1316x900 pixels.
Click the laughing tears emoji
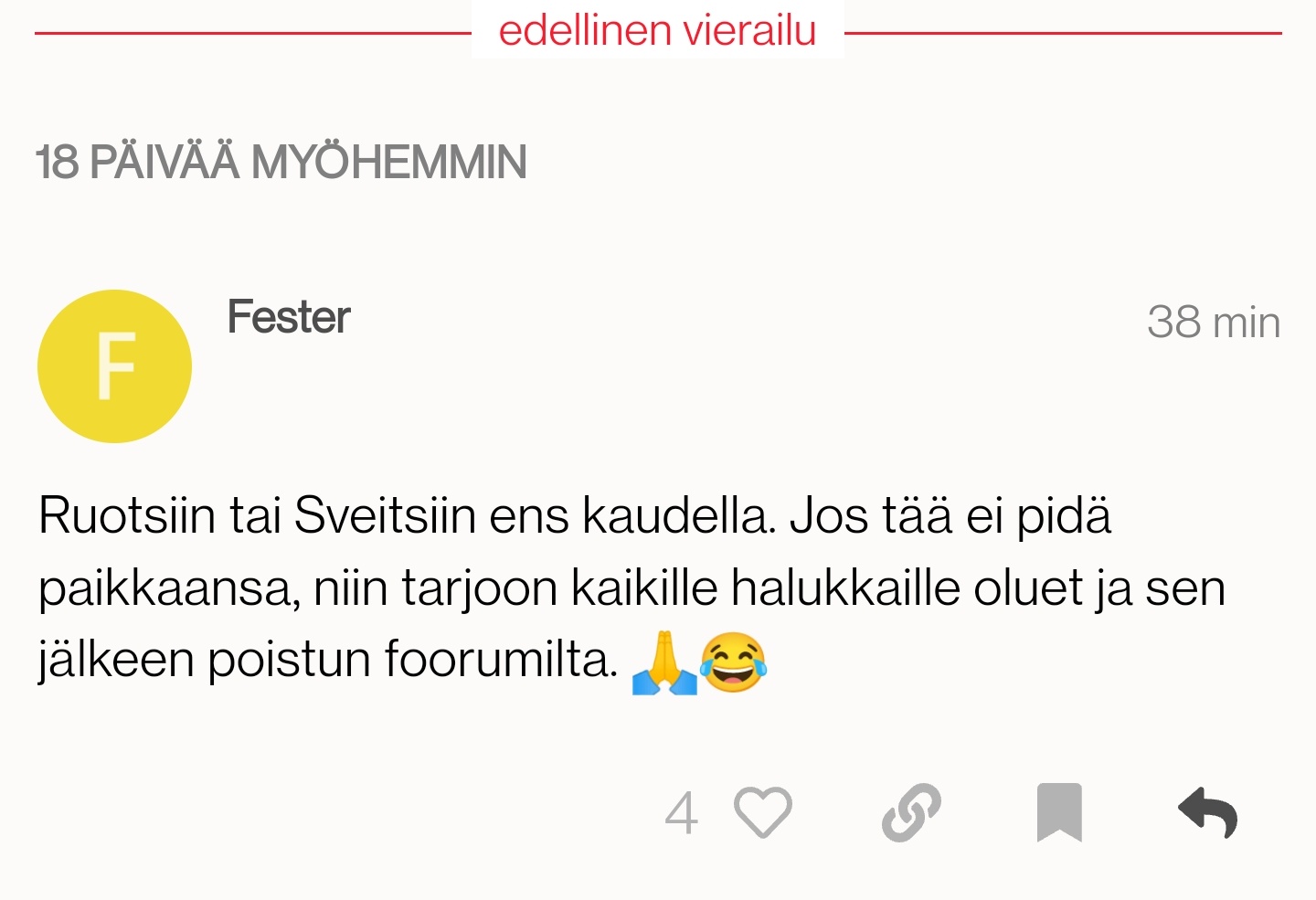(x=733, y=662)
